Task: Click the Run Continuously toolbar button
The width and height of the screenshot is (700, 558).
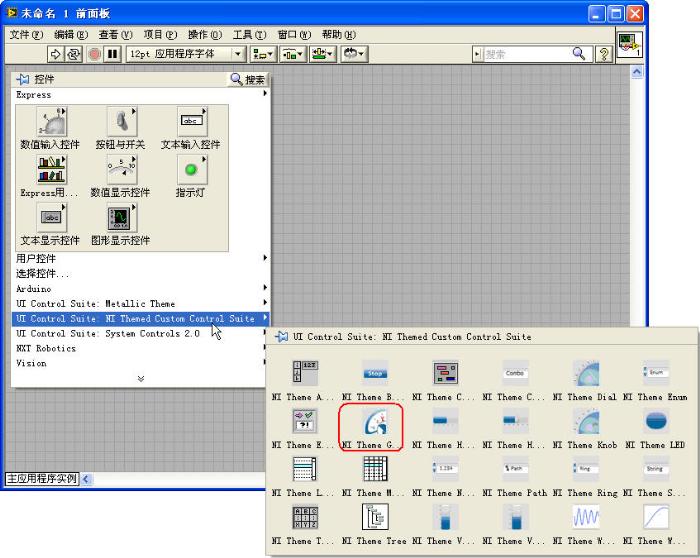Action: coord(75,54)
